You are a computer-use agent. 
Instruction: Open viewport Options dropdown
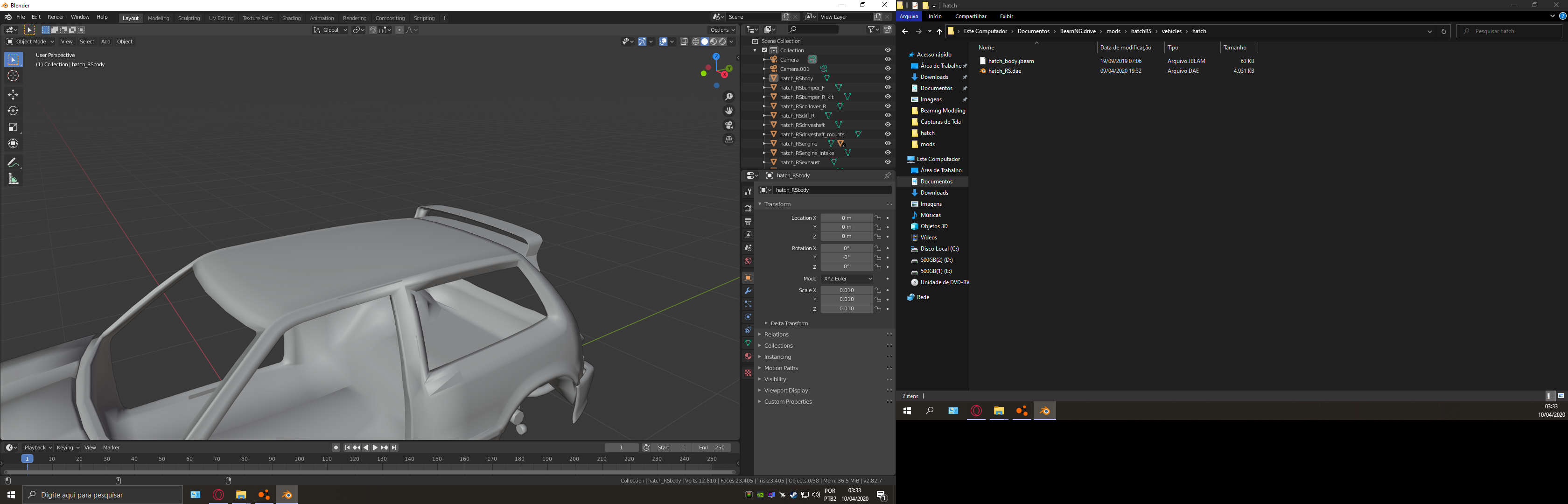[x=722, y=30]
